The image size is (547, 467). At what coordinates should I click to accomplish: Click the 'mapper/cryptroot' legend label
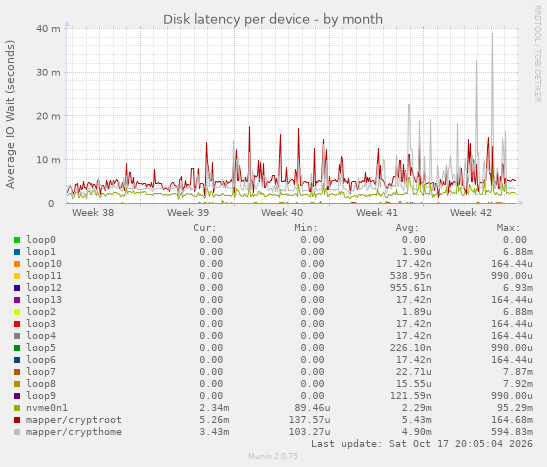click(74, 420)
